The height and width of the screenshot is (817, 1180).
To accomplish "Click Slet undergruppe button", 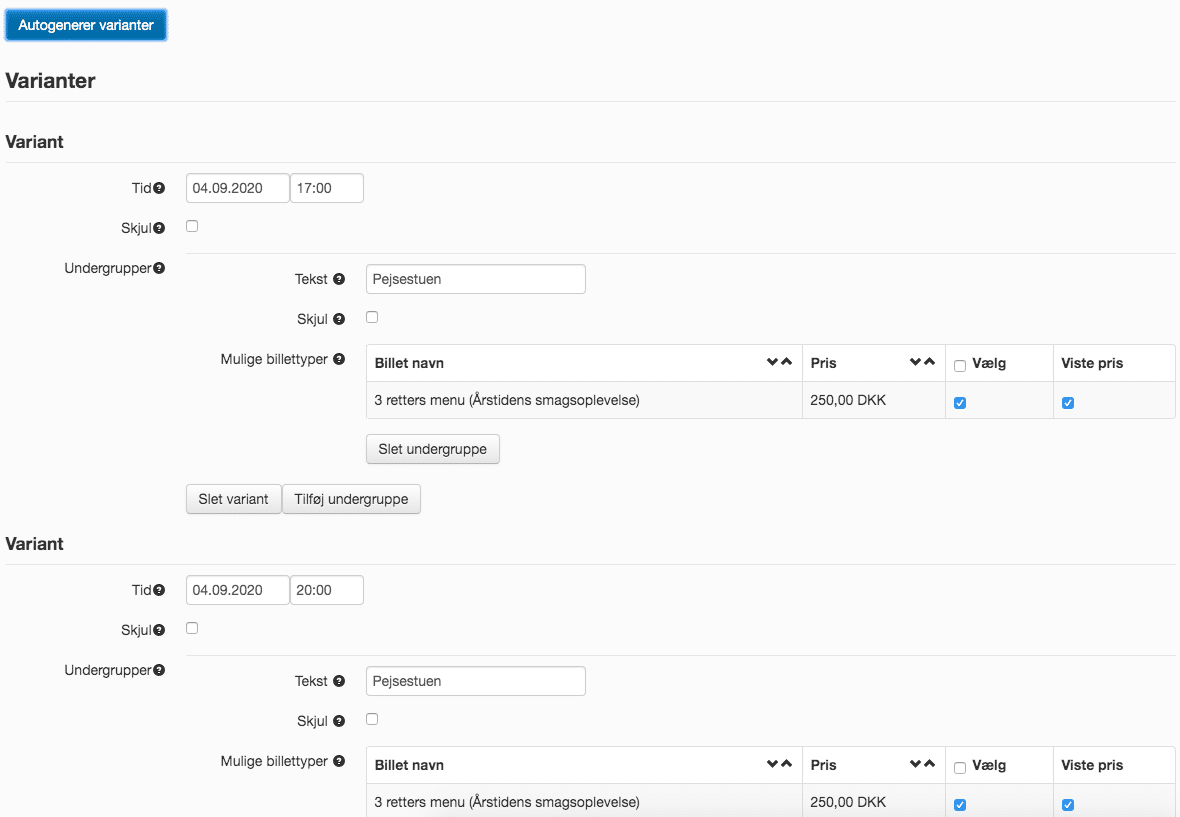I will (433, 449).
